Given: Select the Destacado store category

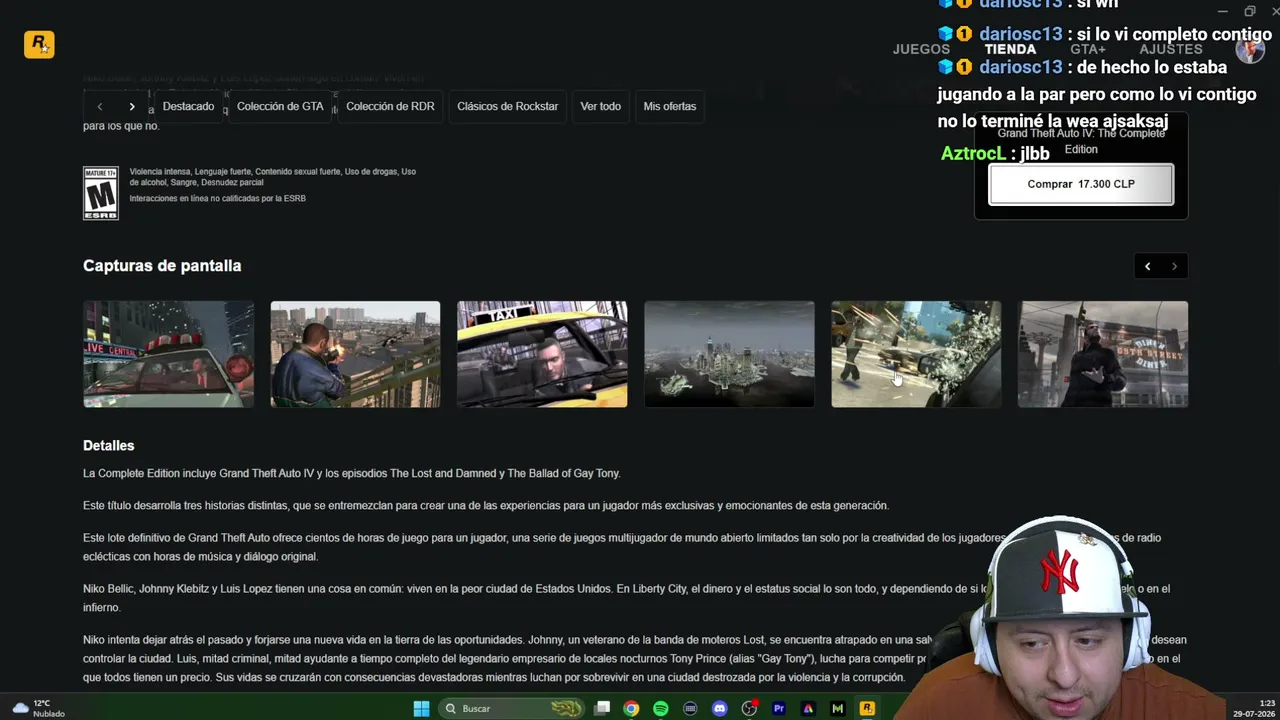Looking at the screenshot, I should [188, 106].
